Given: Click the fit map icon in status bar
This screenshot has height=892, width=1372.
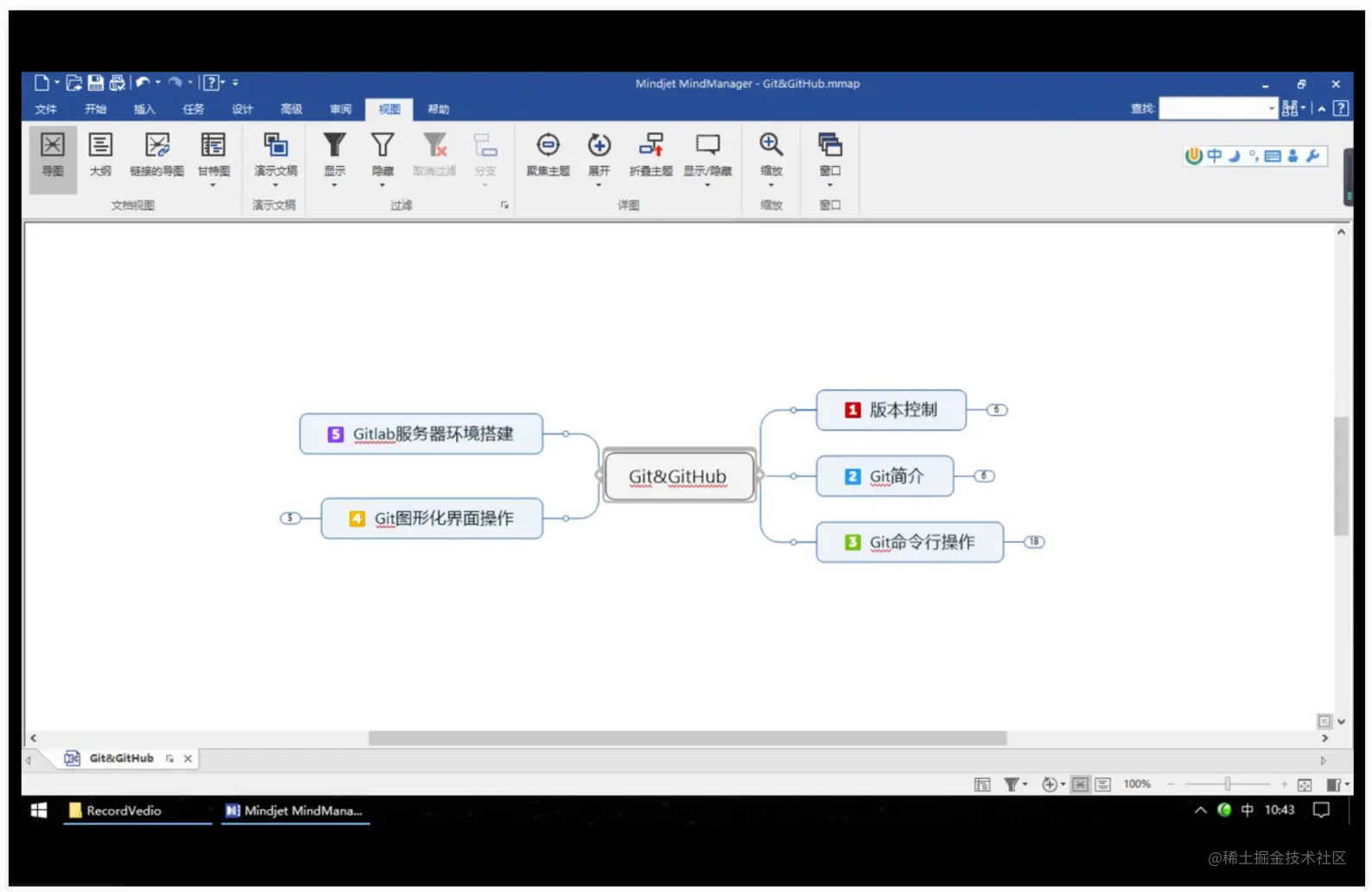Looking at the screenshot, I should (x=1305, y=785).
